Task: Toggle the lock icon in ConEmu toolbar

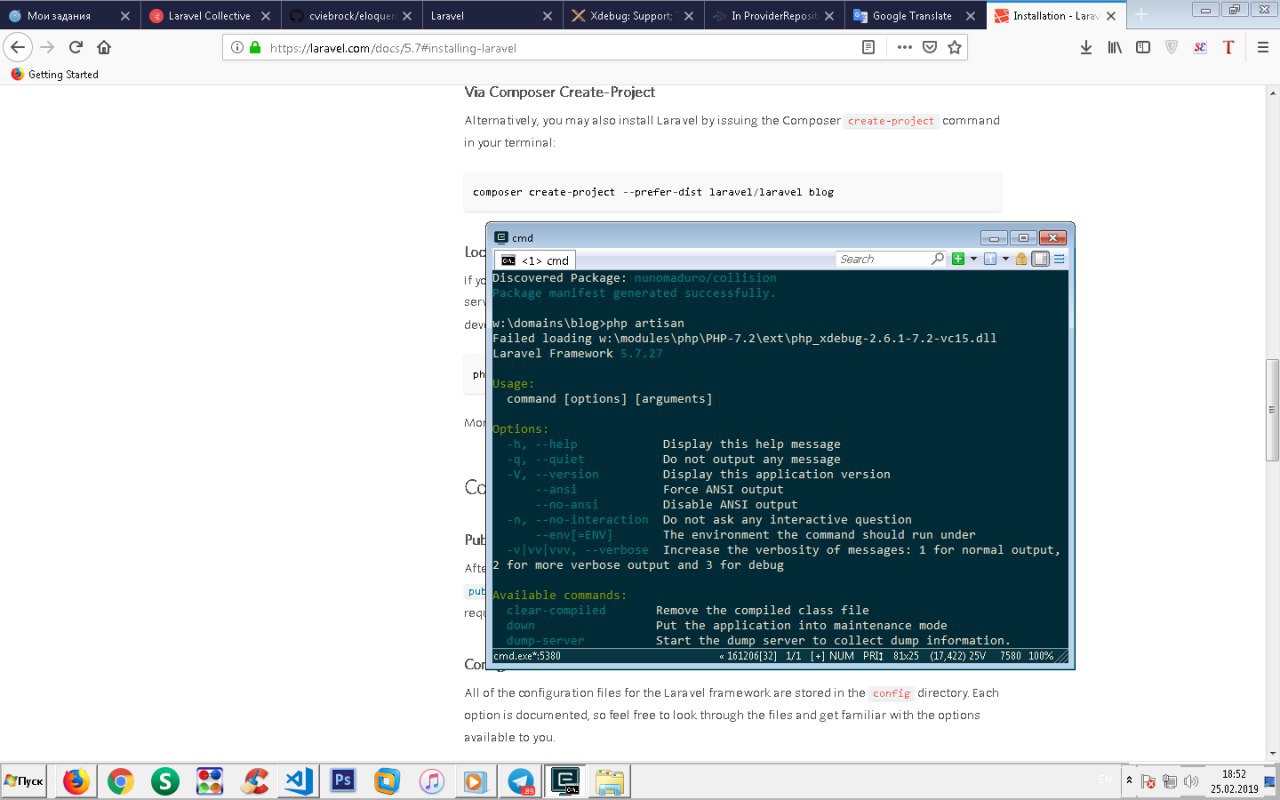Action: (x=1021, y=259)
